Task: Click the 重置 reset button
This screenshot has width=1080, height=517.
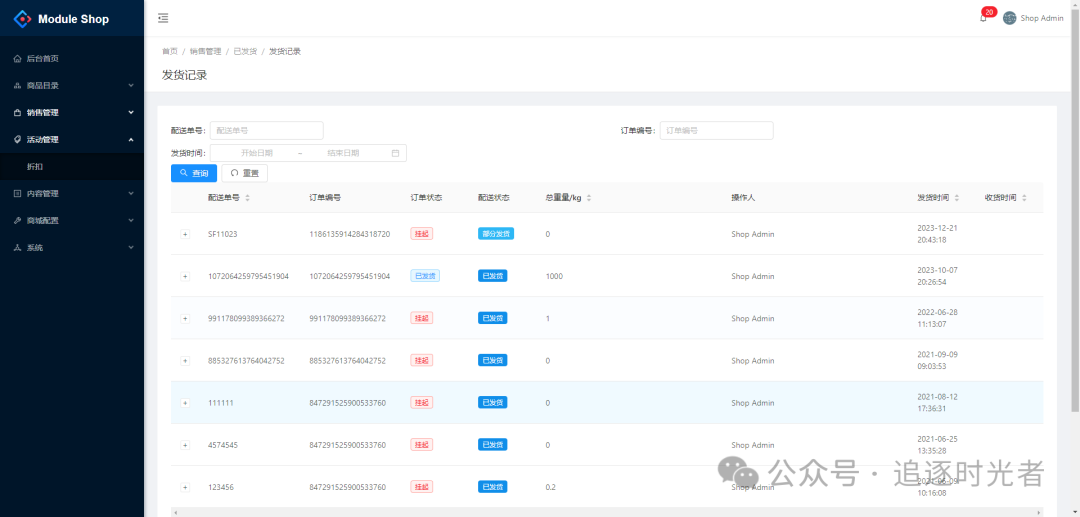Action: [x=244, y=173]
